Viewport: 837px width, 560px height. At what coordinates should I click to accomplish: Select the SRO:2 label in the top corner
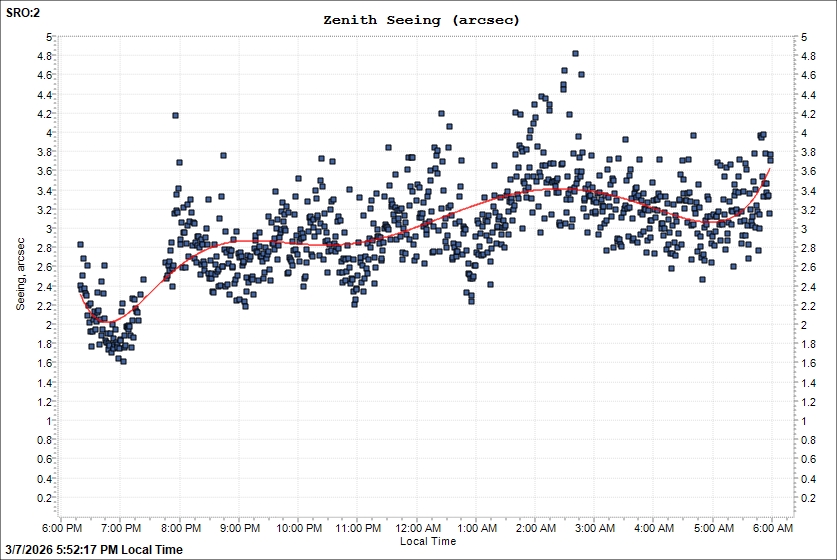[24, 15]
